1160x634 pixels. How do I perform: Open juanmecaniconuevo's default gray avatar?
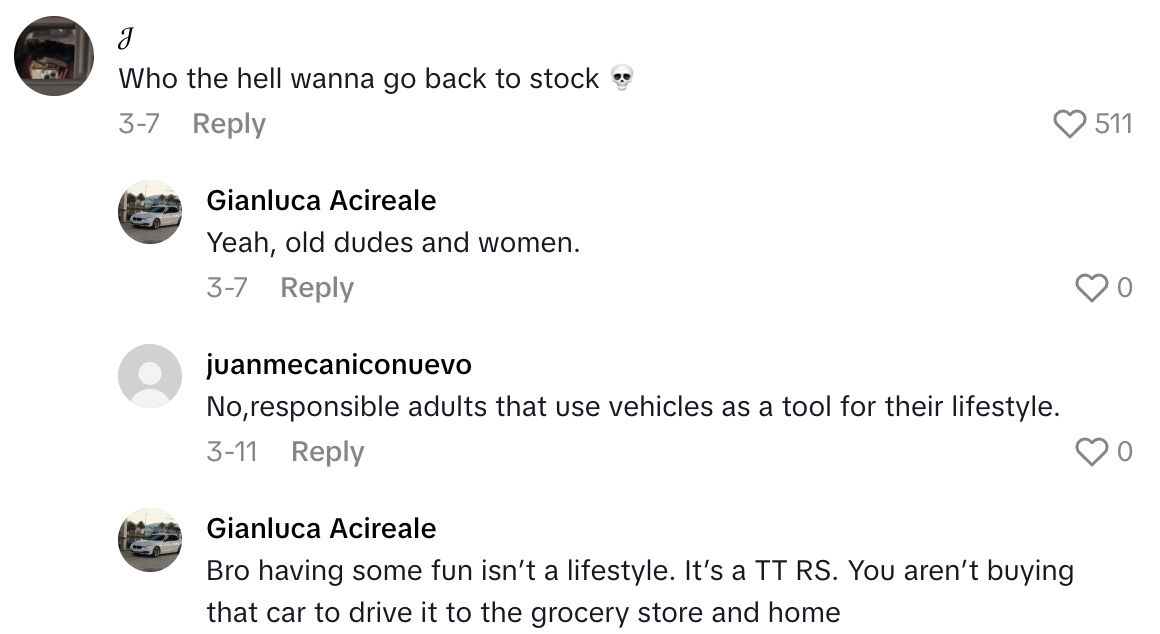[x=150, y=376]
